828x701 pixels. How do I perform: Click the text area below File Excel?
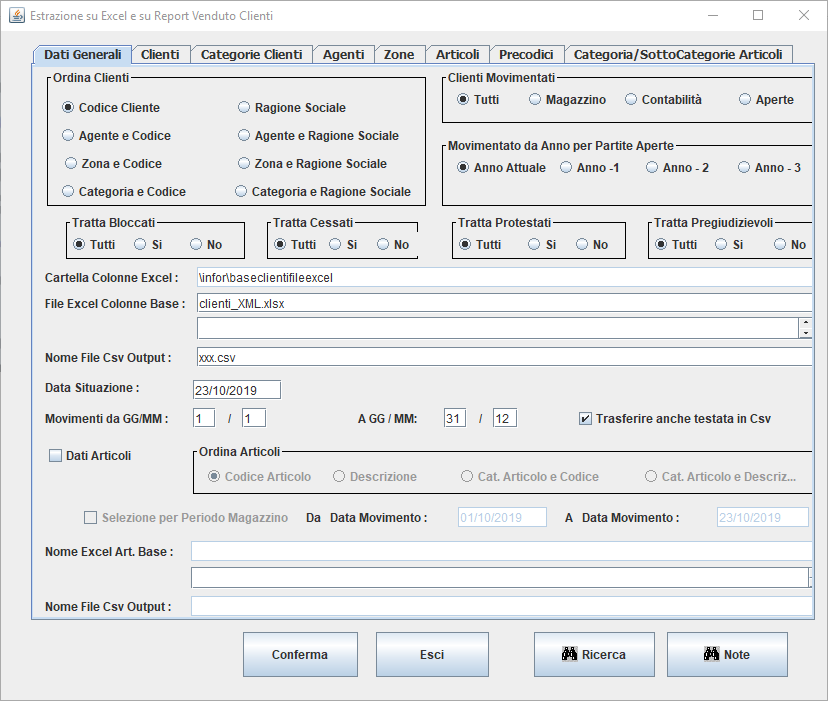tap(497, 328)
